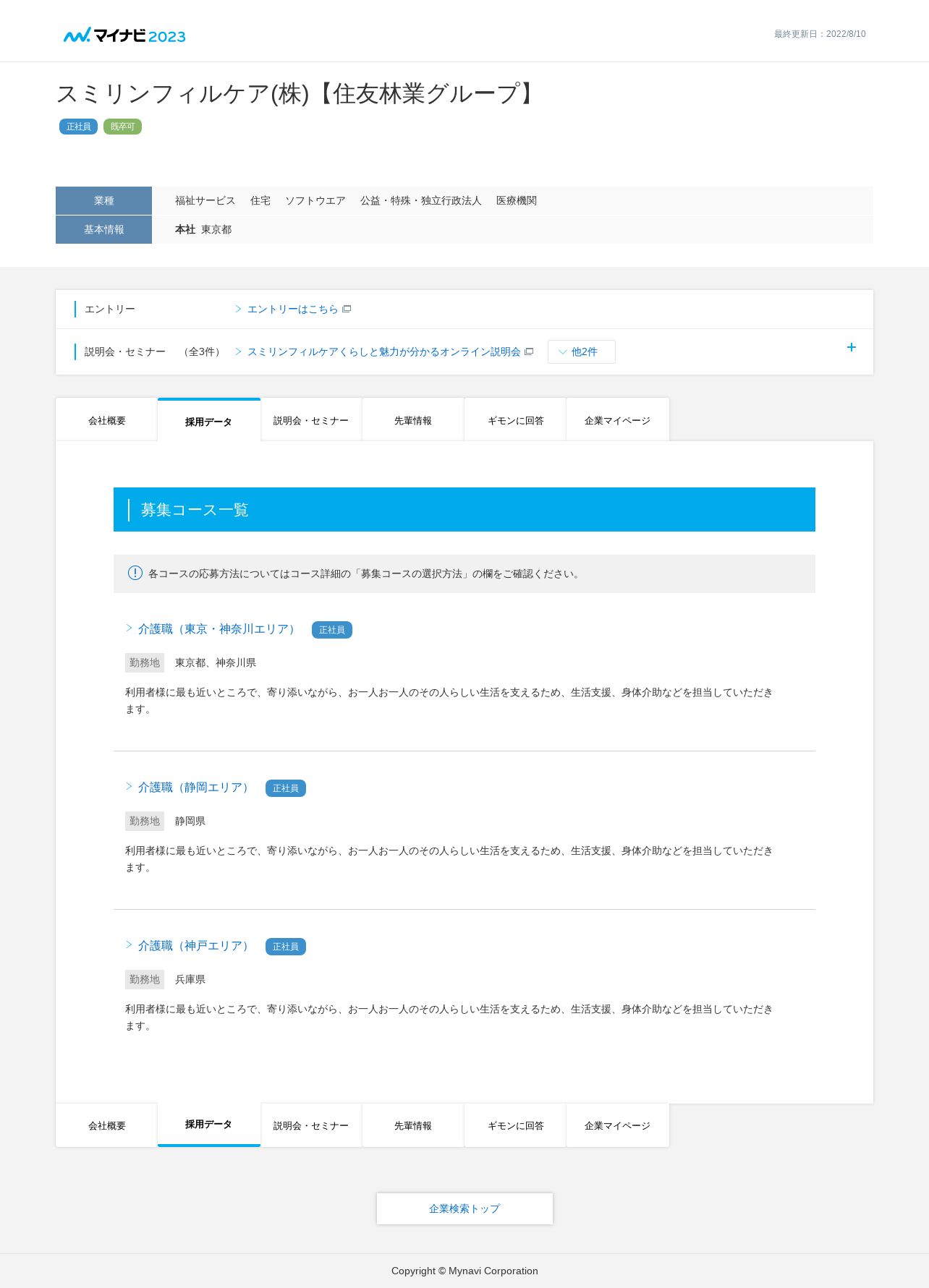Click Copyright © Mynavi Corporation footer text
The height and width of the screenshot is (1288, 929).
tap(465, 1271)
